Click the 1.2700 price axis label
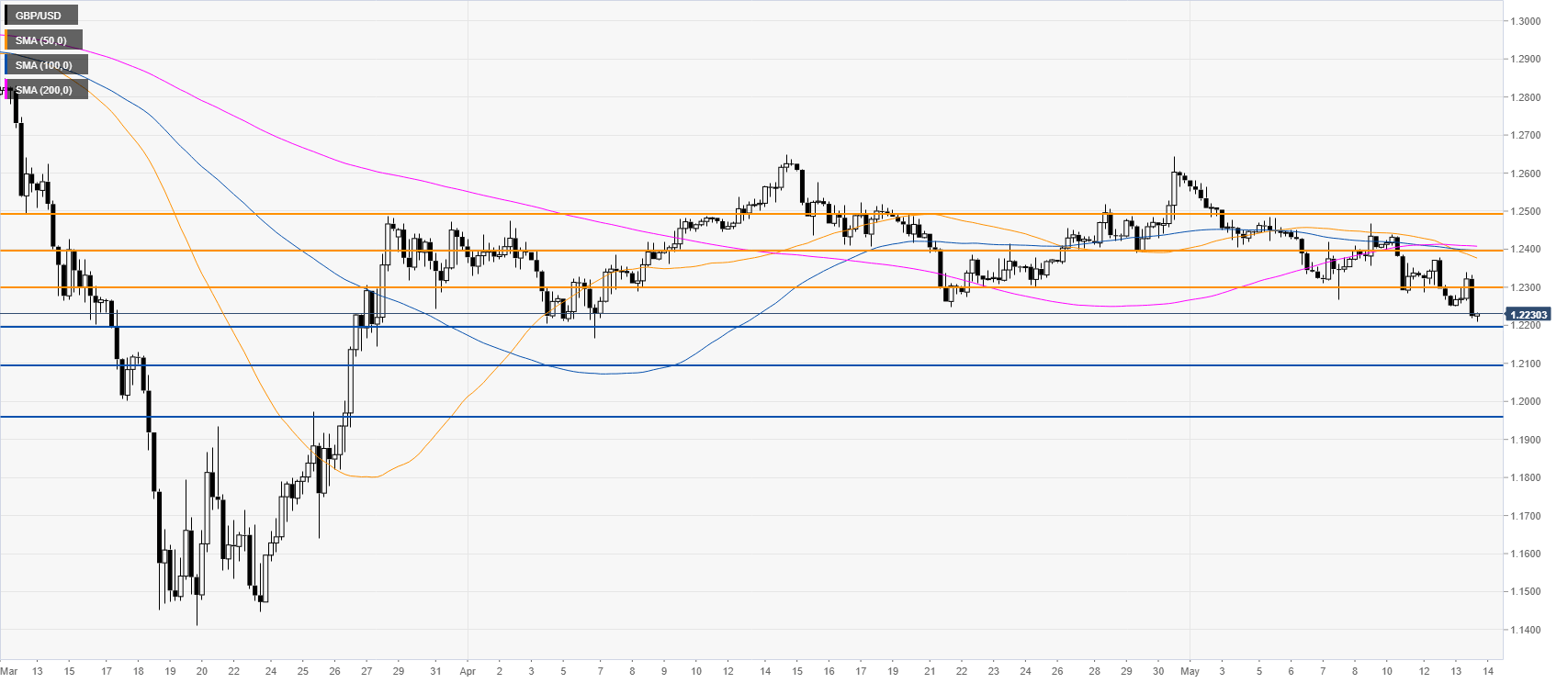This screenshot has width=1568, height=683. [x=1525, y=135]
